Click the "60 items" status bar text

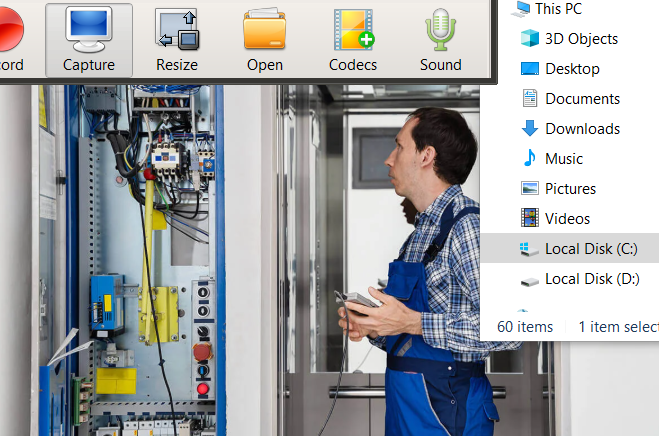tap(525, 327)
